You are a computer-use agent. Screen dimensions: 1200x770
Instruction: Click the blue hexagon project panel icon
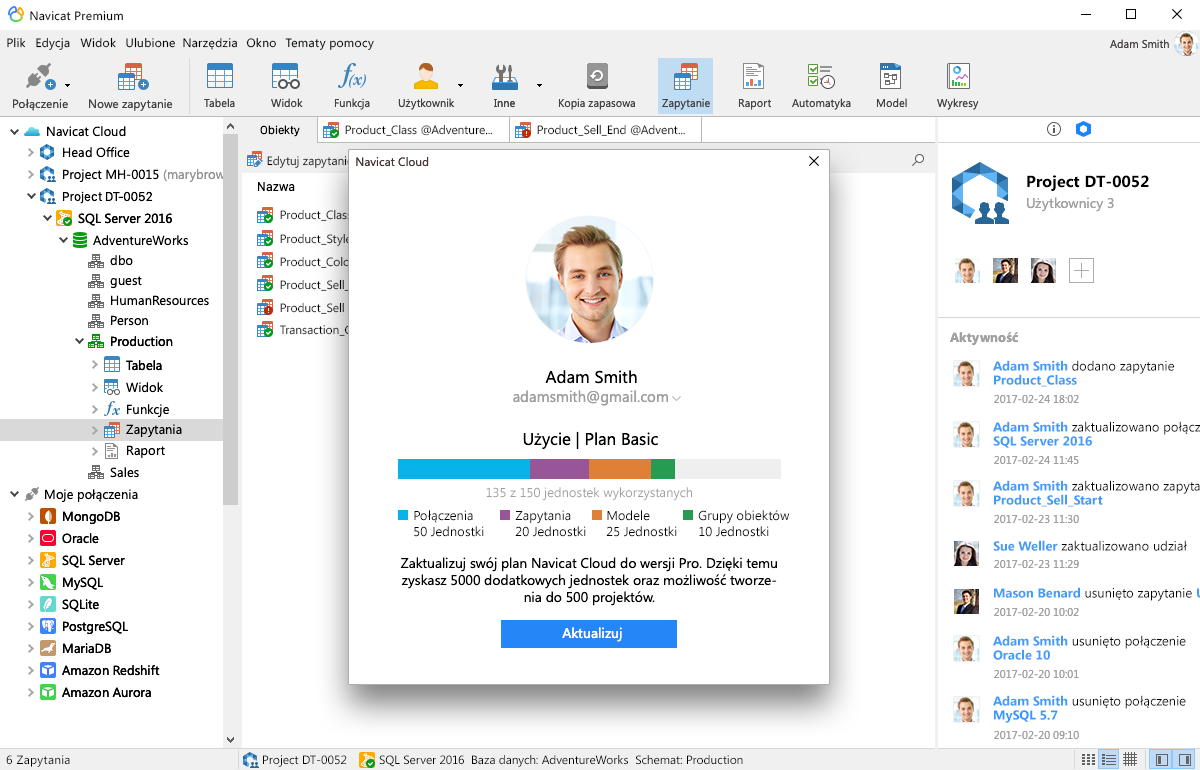(1083, 129)
